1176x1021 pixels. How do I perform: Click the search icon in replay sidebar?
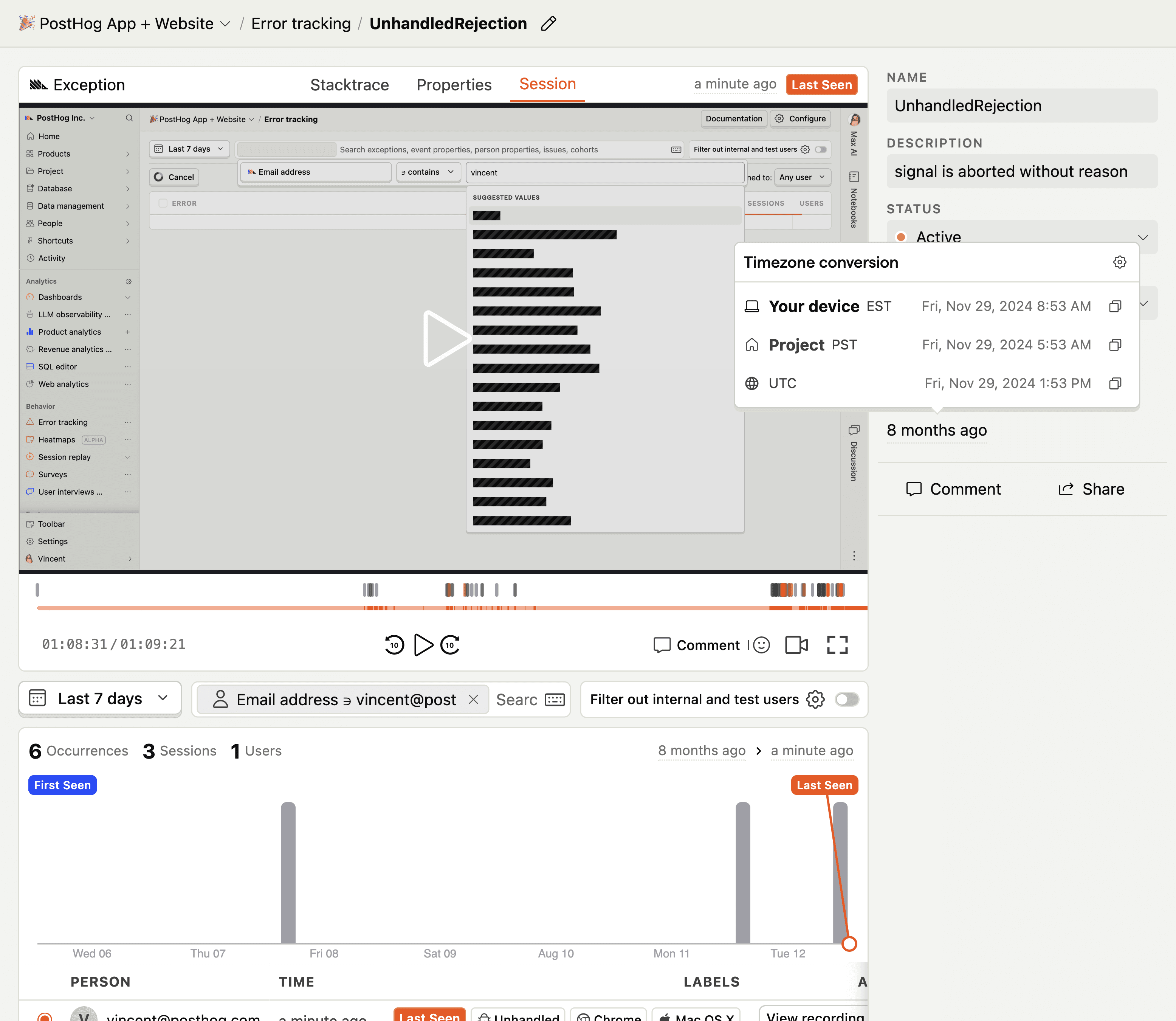[x=129, y=118]
